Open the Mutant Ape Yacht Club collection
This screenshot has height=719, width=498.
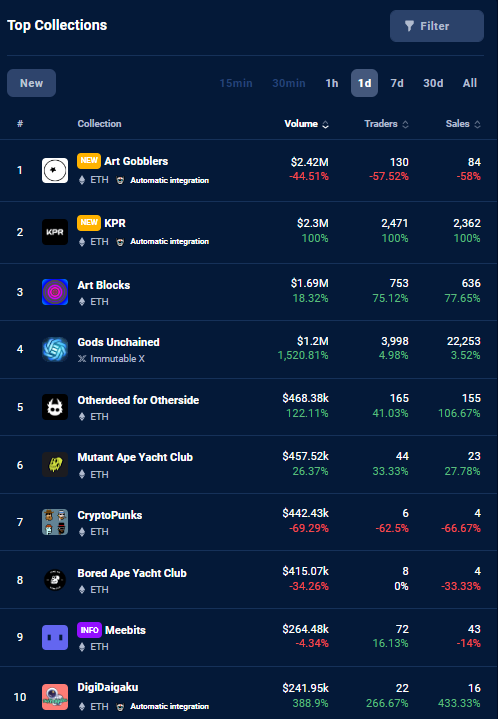click(135, 457)
